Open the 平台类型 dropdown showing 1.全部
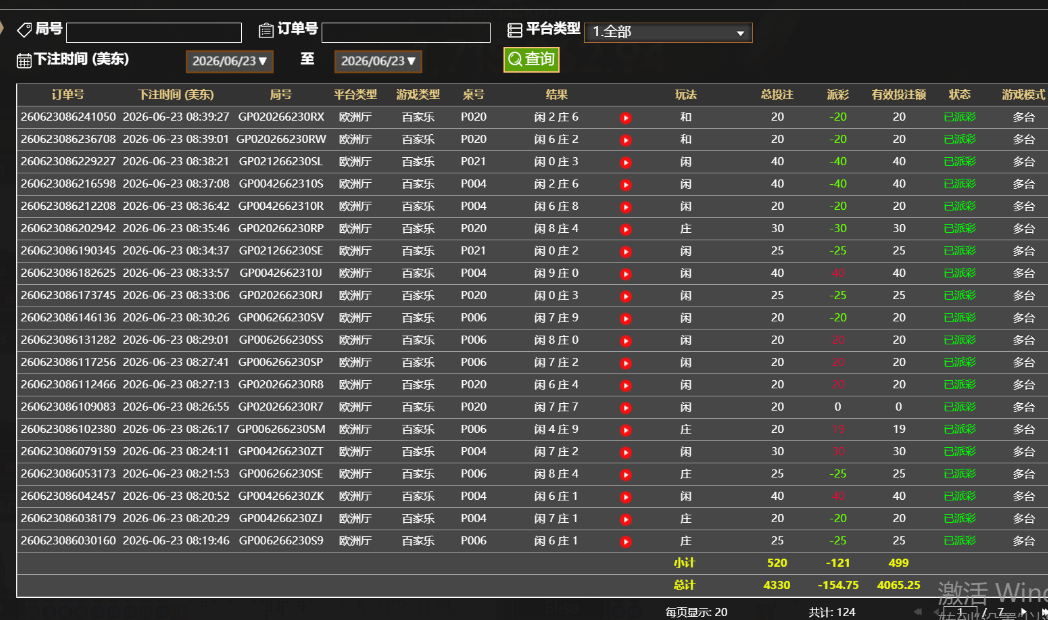Screen dimensions: 1048x620 668,32
